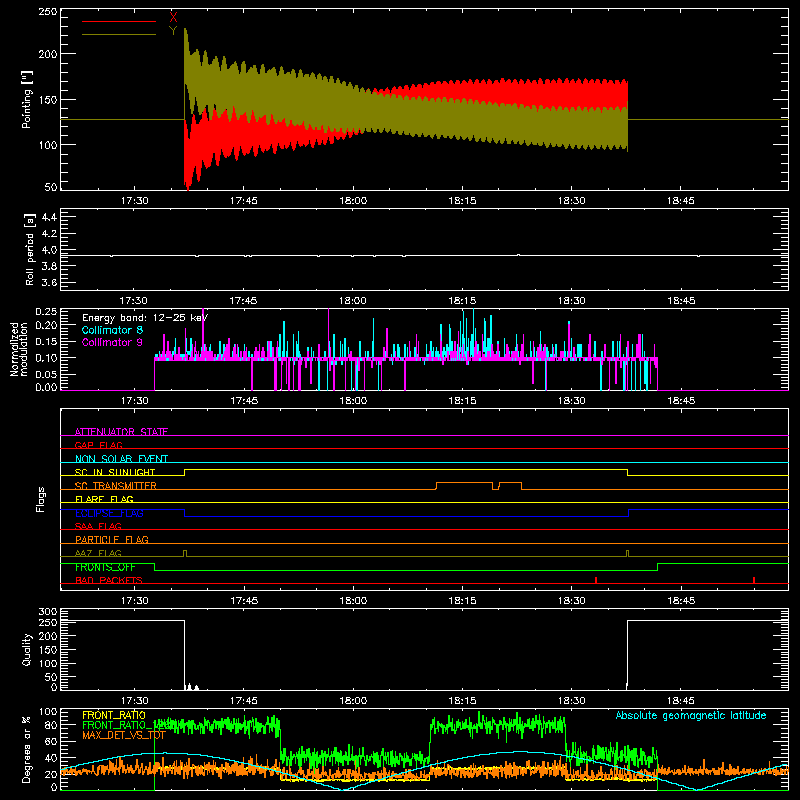Select the cyan 'Collimator 8' legend entry
Viewport: 800px width, 800px height.
click(112, 330)
